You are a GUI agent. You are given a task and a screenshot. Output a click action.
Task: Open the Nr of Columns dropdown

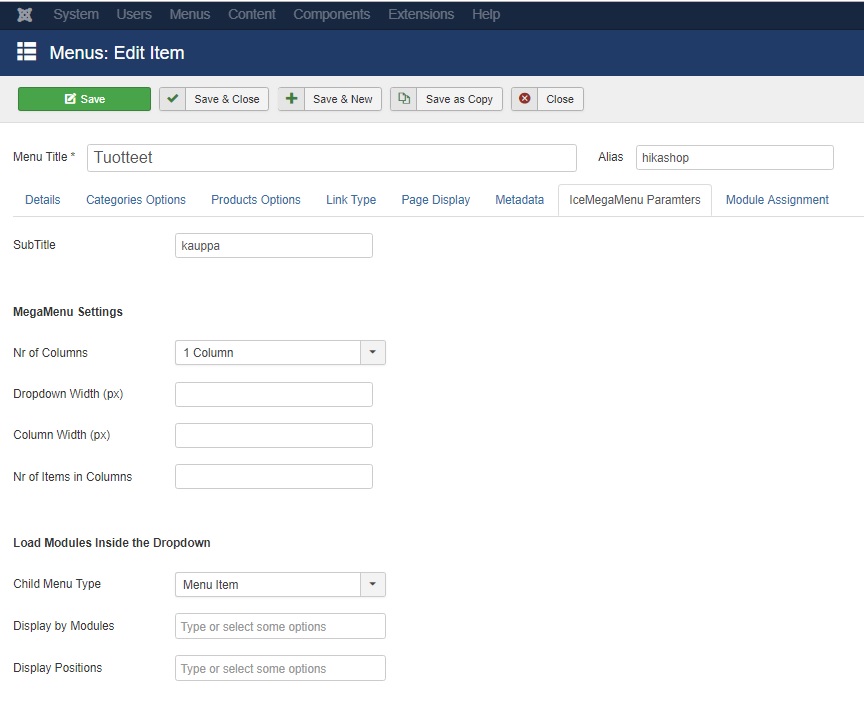pyautogui.click(x=280, y=353)
